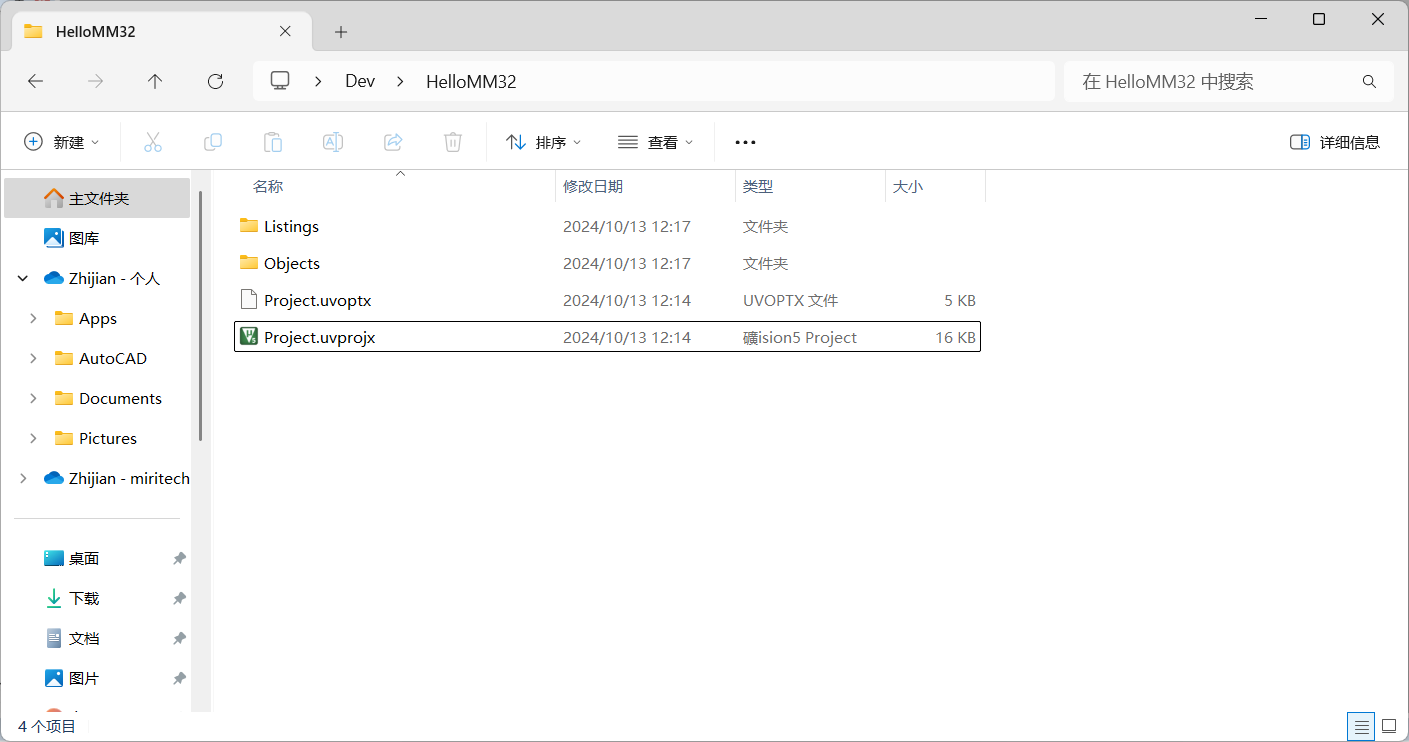Switch to details list view layout
The width and height of the screenshot is (1409, 742).
coord(1360,726)
